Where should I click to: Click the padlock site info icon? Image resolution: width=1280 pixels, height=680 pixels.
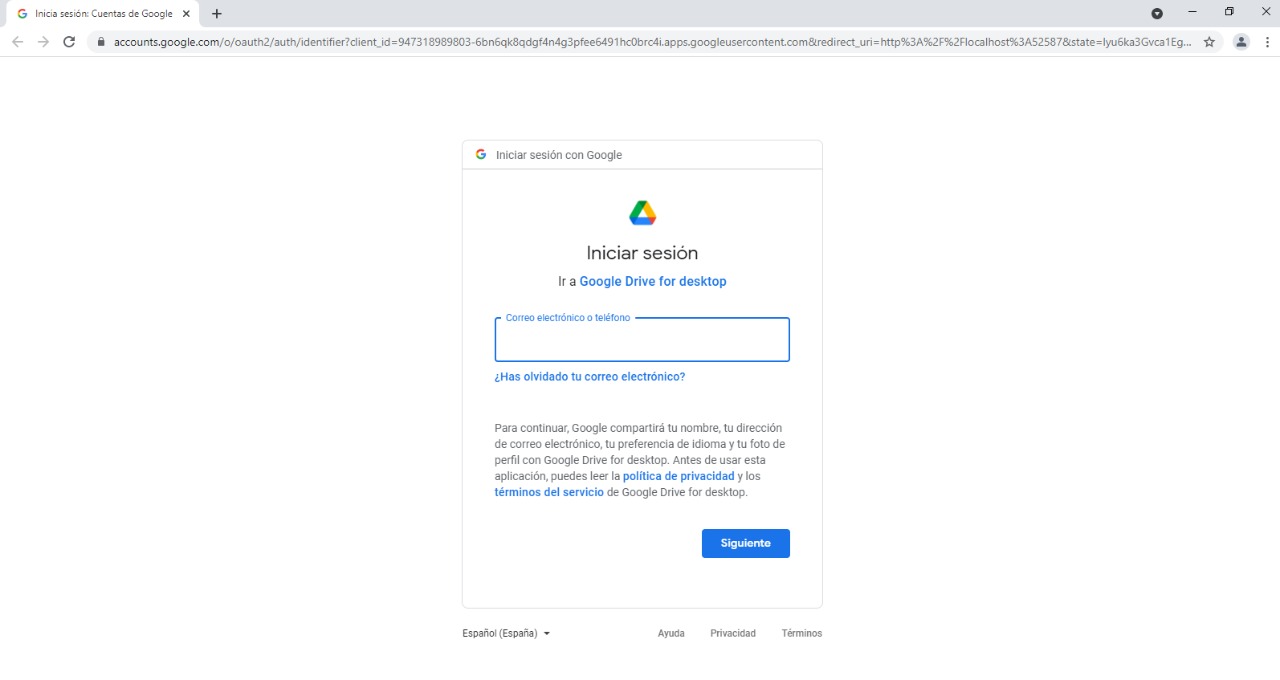(x=100, y=42)
